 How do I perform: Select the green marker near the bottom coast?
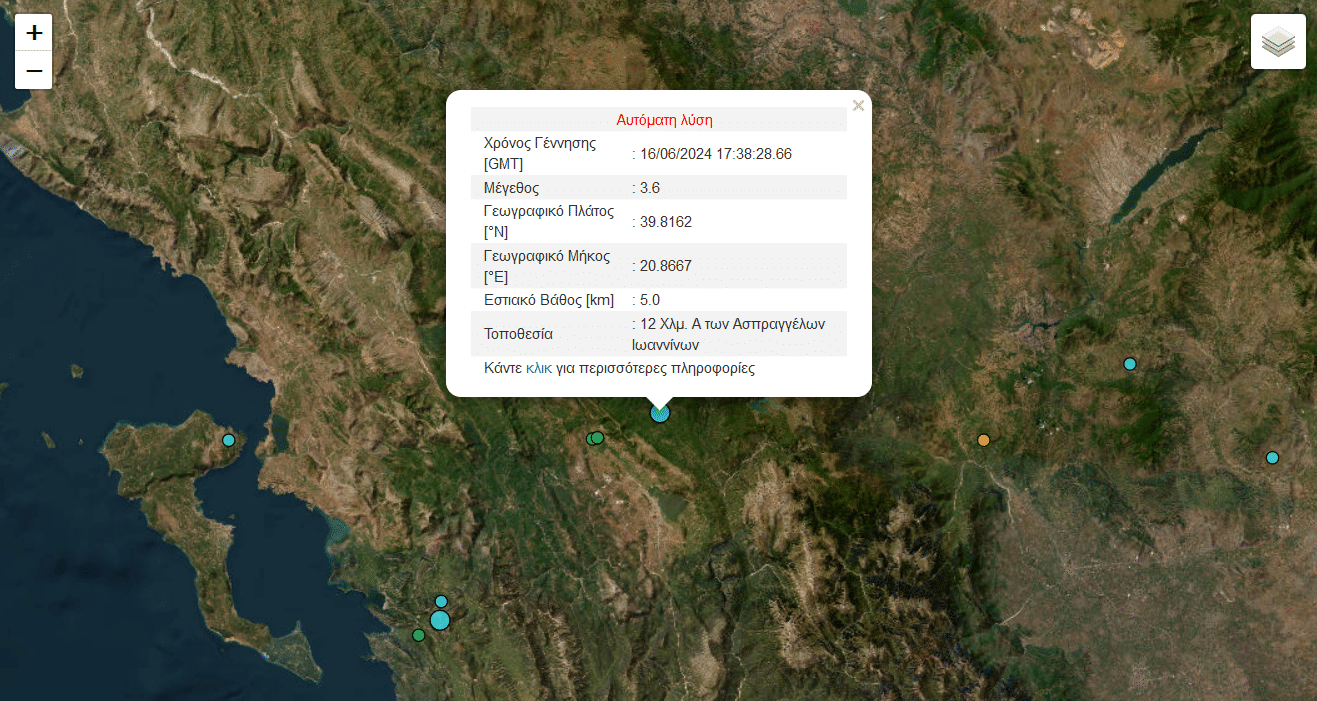click(418, 635)
